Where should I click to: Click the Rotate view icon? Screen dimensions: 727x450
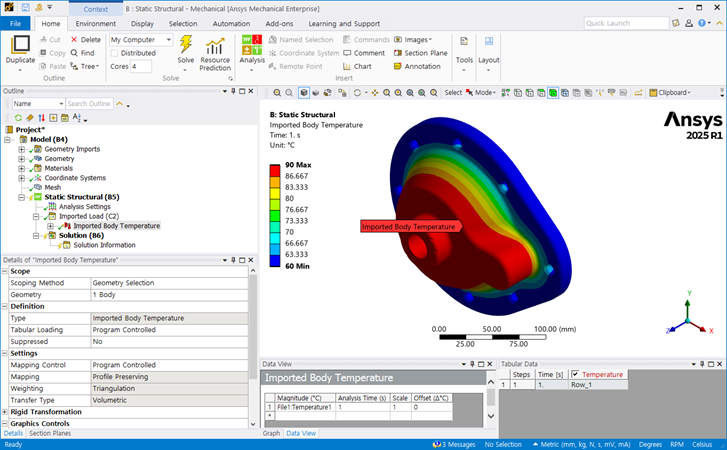click(357, 93)
